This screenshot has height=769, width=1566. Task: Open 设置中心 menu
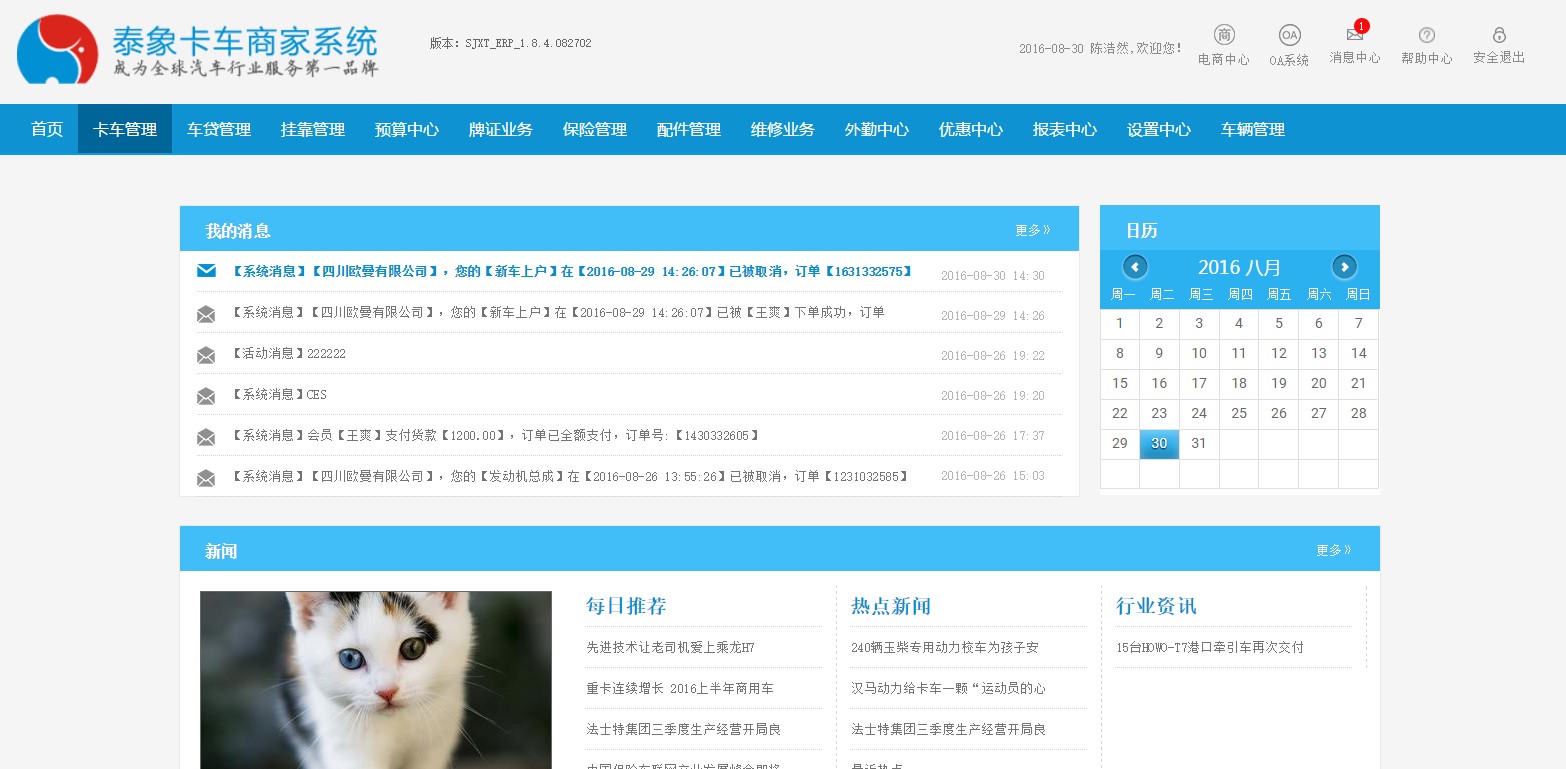pyautogui.click(x=1159, y=129)
